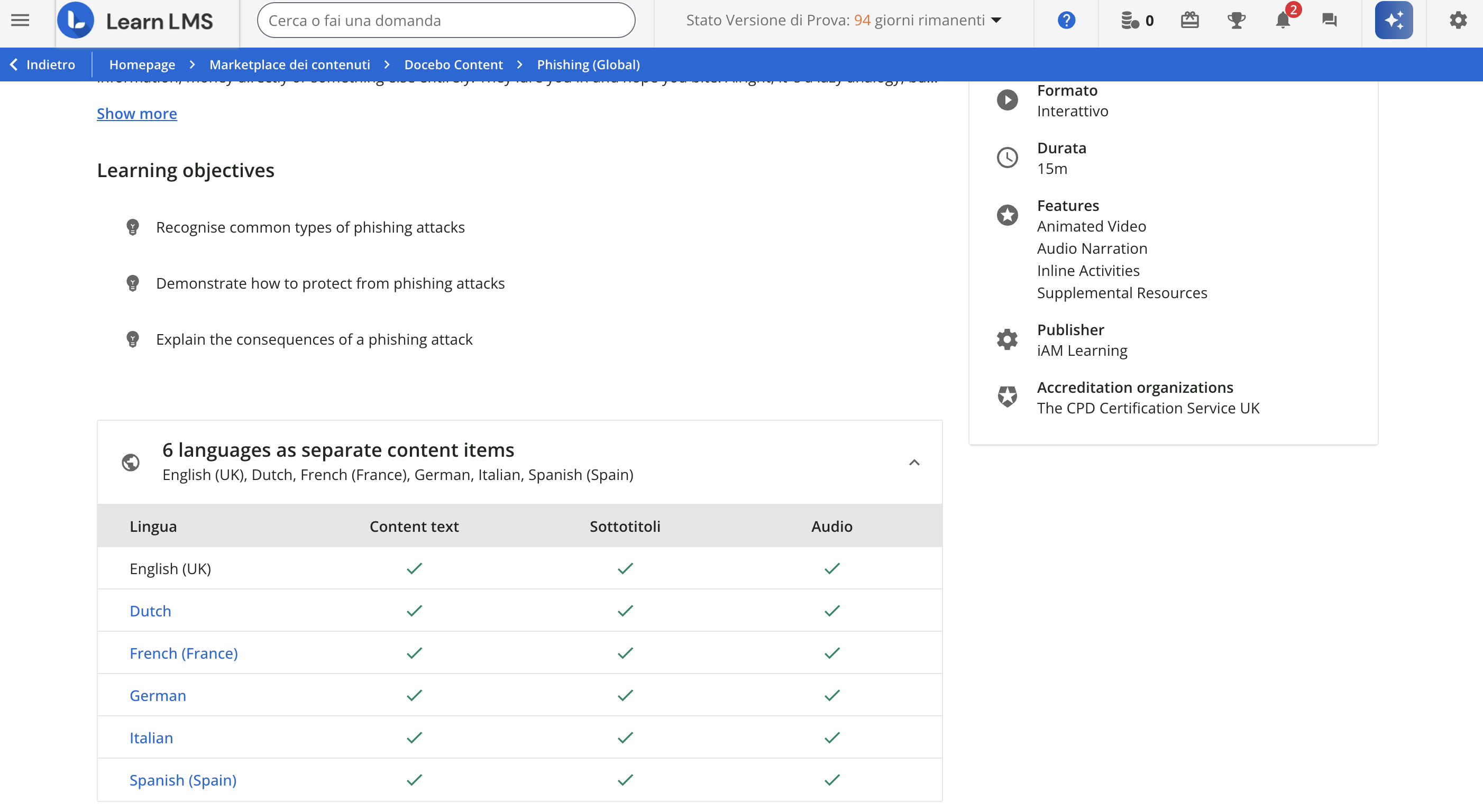The width and height of the screenshot is (1483, 812).
Task: Open the French (France) language version
Action: (183, 653)
